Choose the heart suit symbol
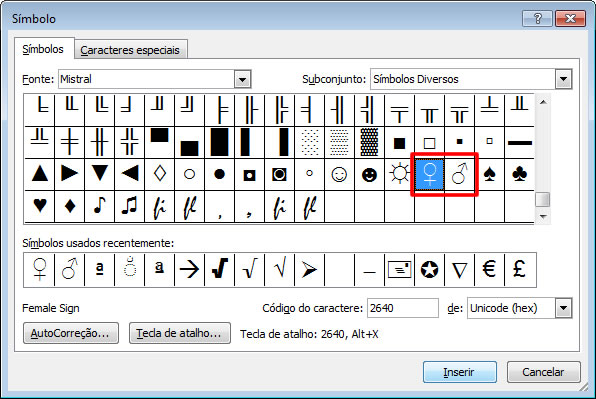Screen dimensions: 596x399 (40, 206)
